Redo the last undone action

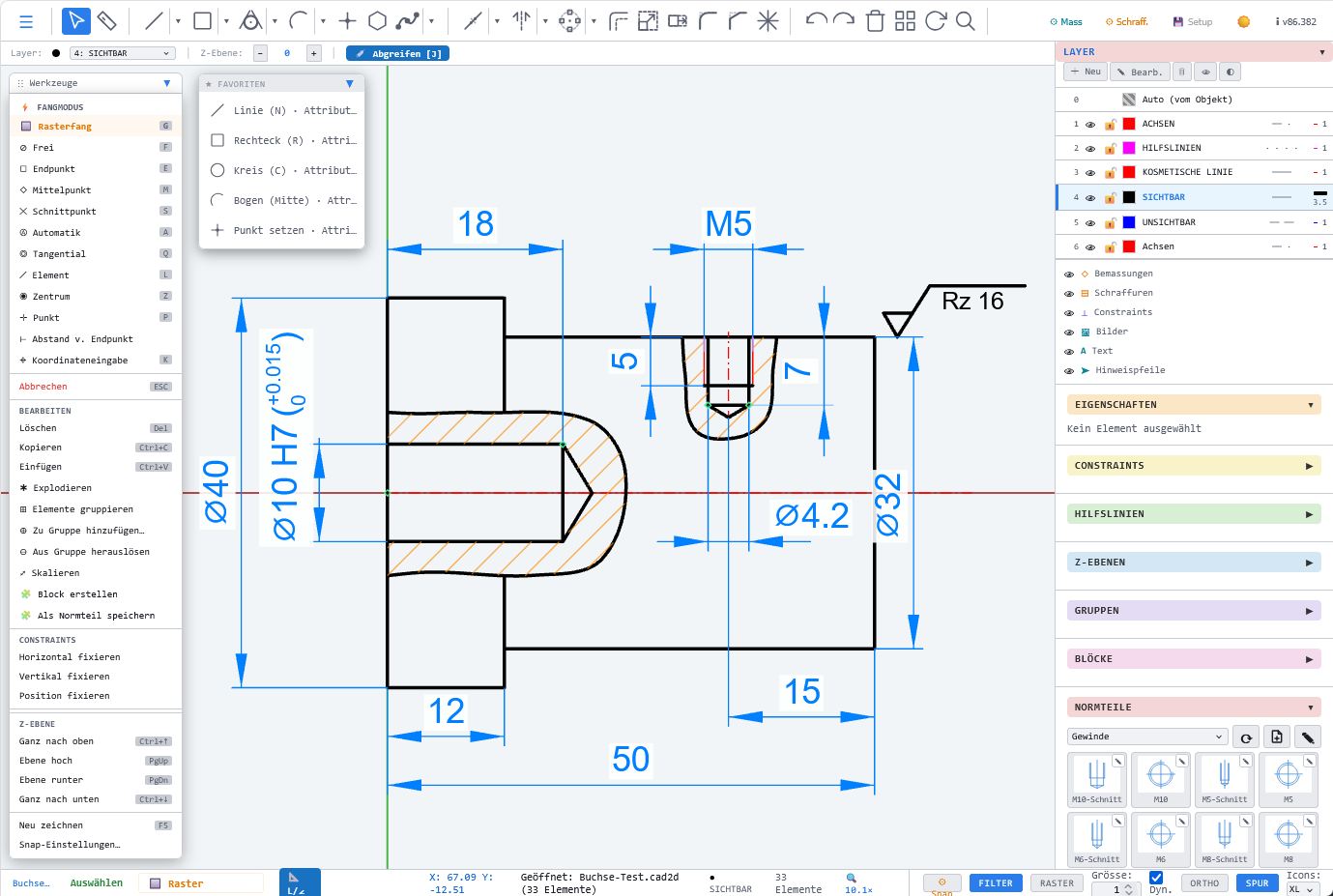point(844,20)
